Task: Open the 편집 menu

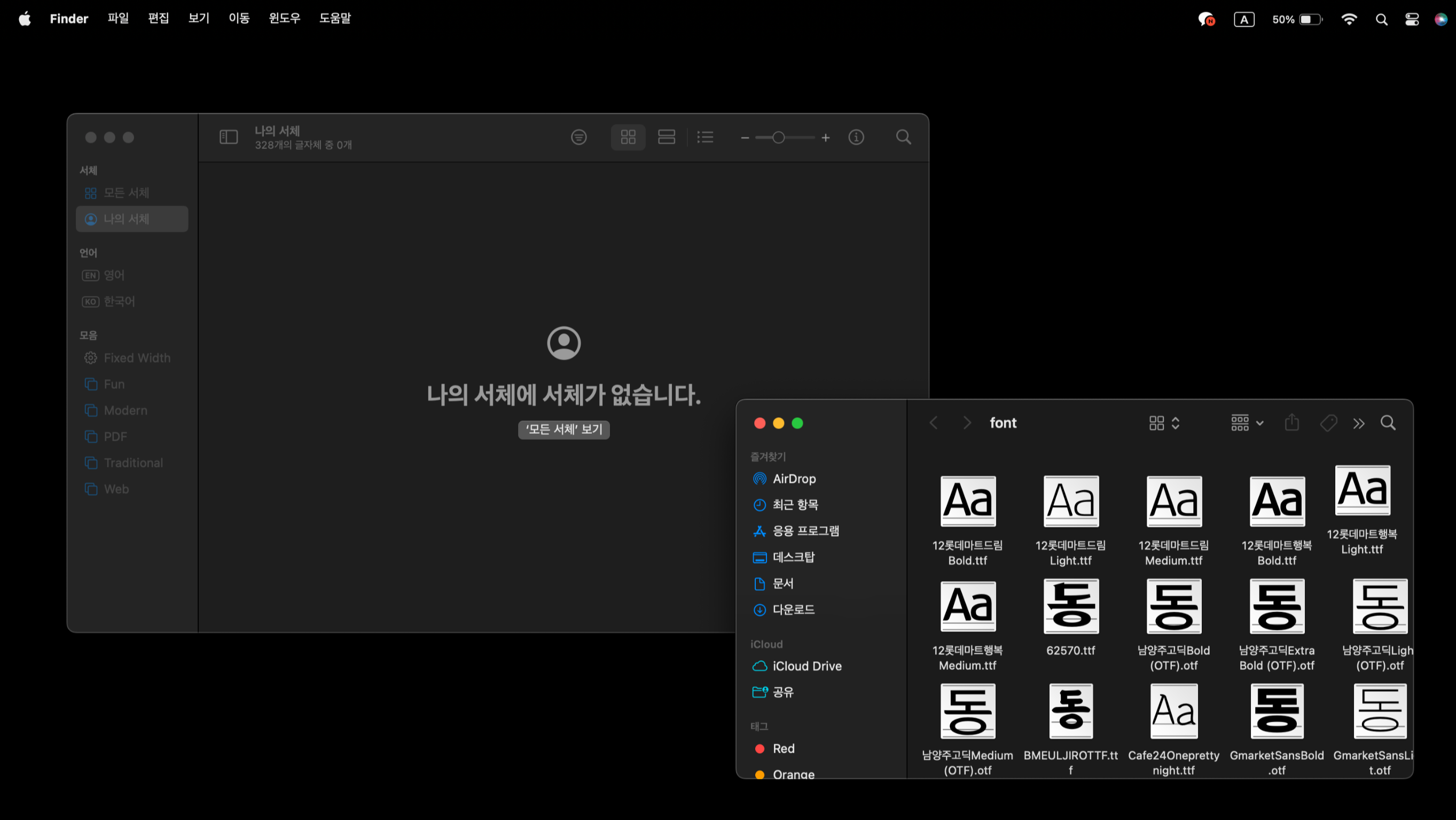Action: [158, 18]
